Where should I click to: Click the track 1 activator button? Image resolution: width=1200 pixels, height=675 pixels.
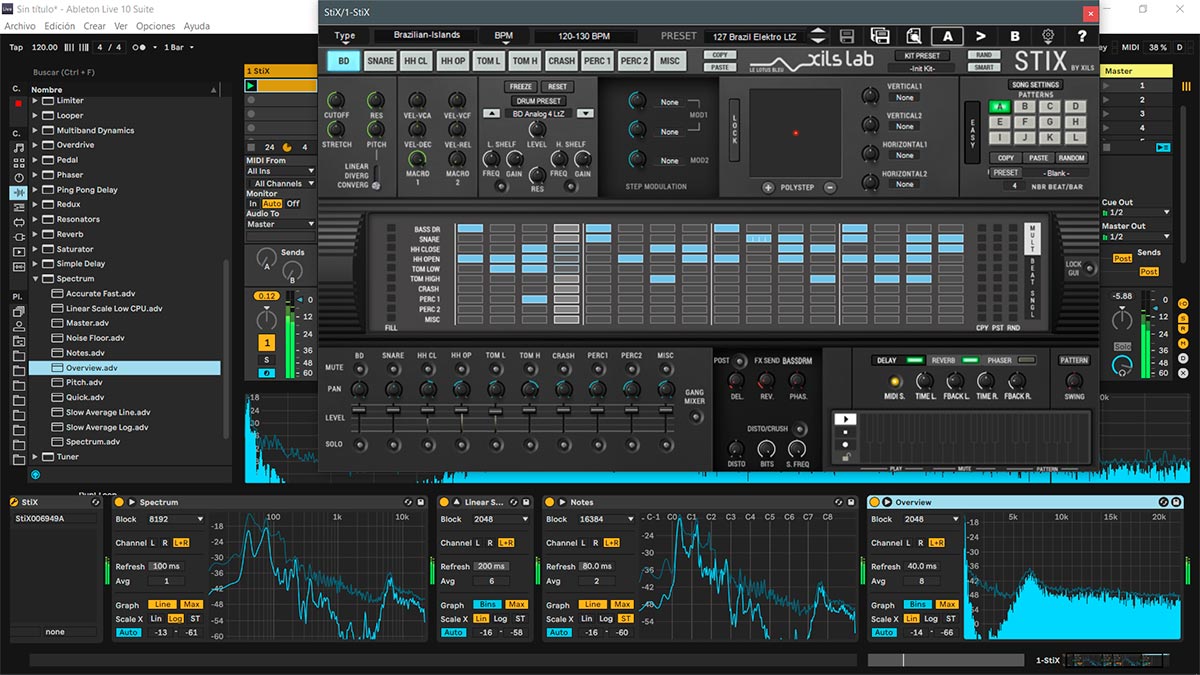point(266,344)
